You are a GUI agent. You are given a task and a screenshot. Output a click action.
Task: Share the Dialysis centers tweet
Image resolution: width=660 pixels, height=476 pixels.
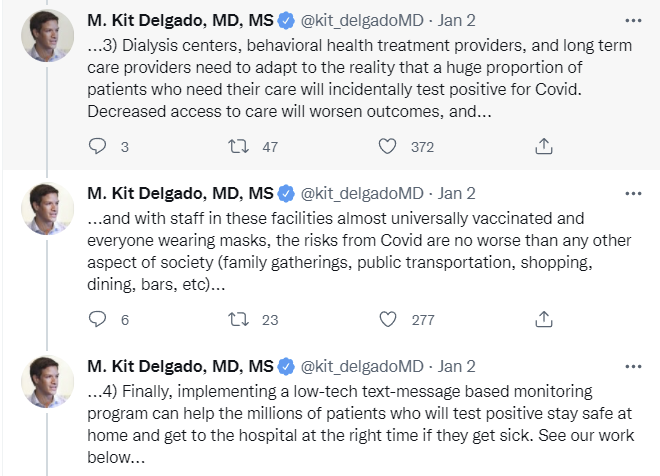pos(543,146)
